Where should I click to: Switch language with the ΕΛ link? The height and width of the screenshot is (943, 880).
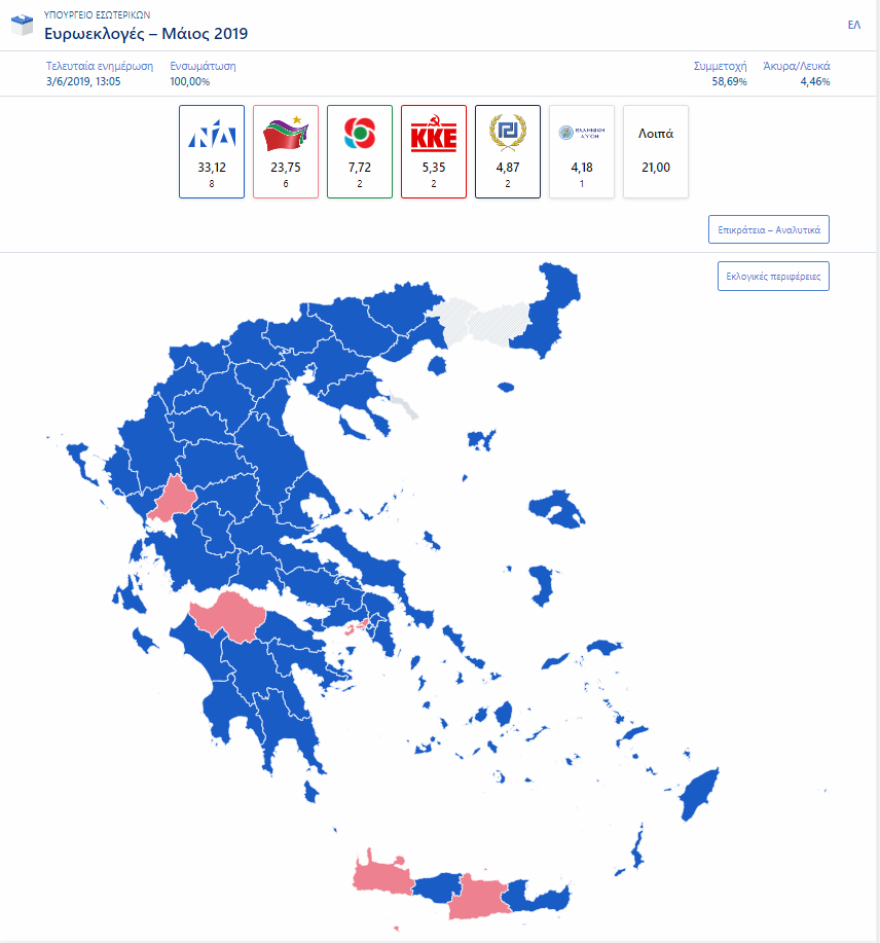coord(855,24)
